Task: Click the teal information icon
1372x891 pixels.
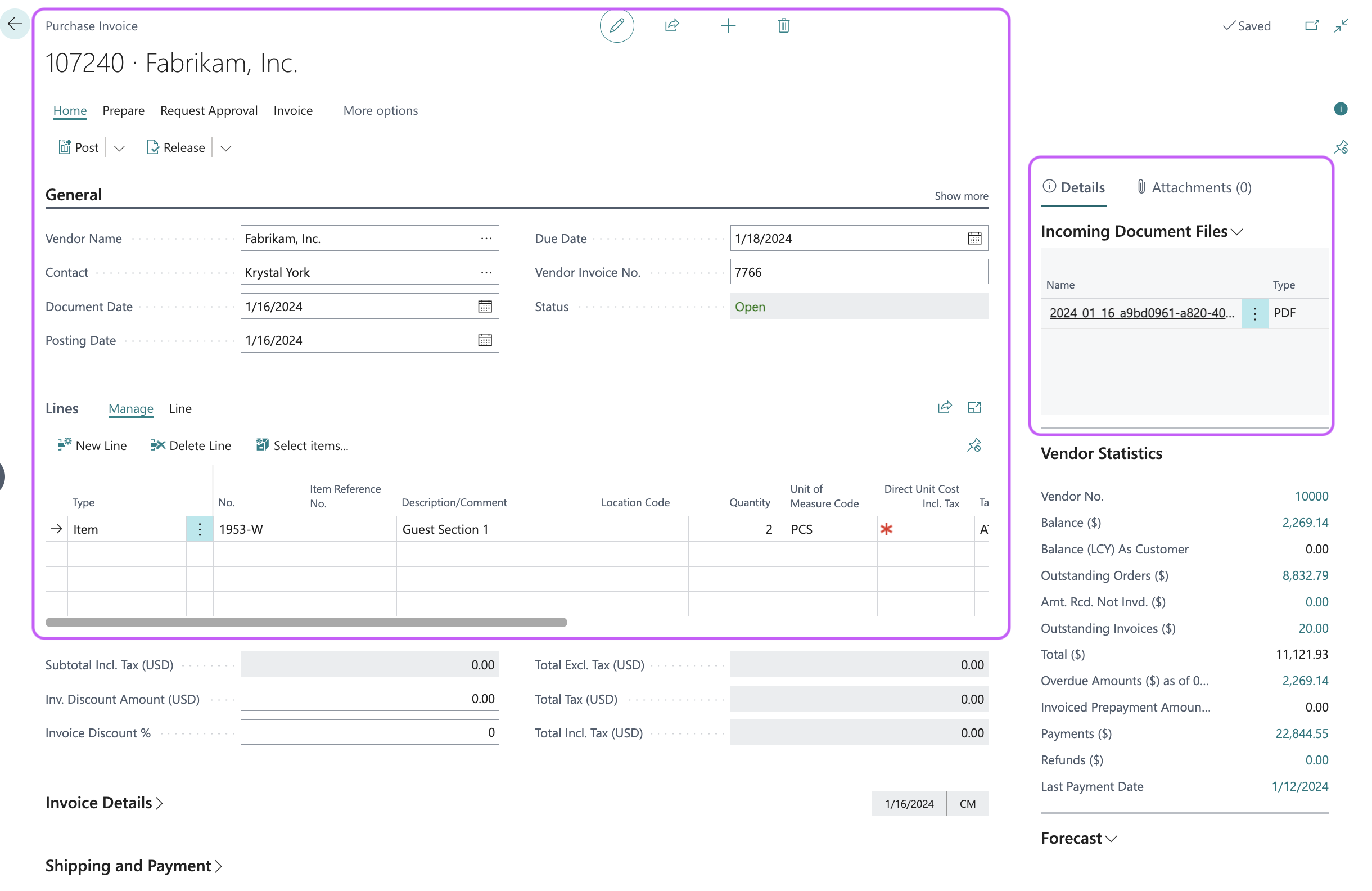Action: [x=1341, y=109]
